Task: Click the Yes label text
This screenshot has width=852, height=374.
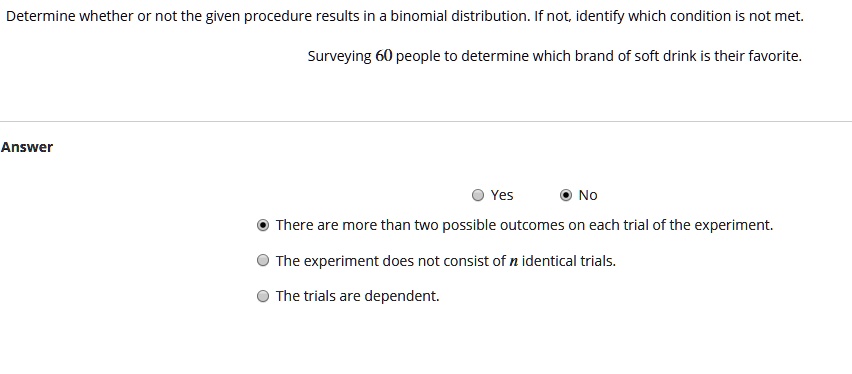Action: point(502,195)
